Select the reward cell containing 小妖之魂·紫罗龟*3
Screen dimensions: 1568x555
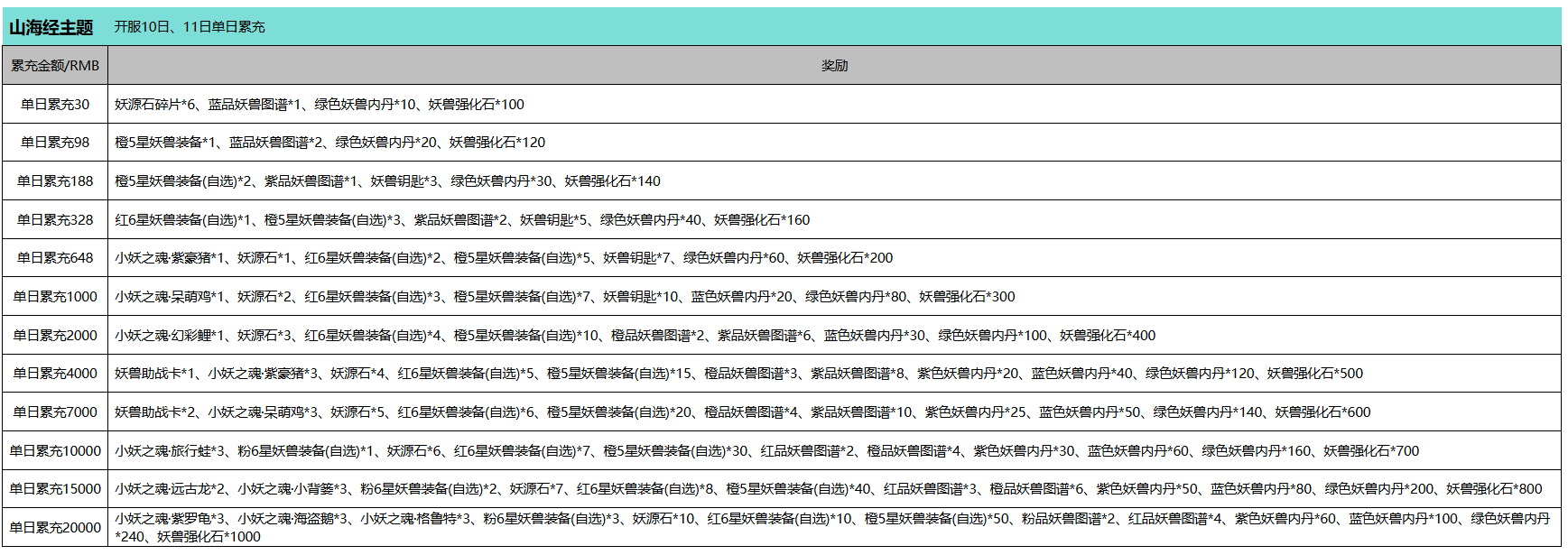pyautogui.click(x=830, y=528)
